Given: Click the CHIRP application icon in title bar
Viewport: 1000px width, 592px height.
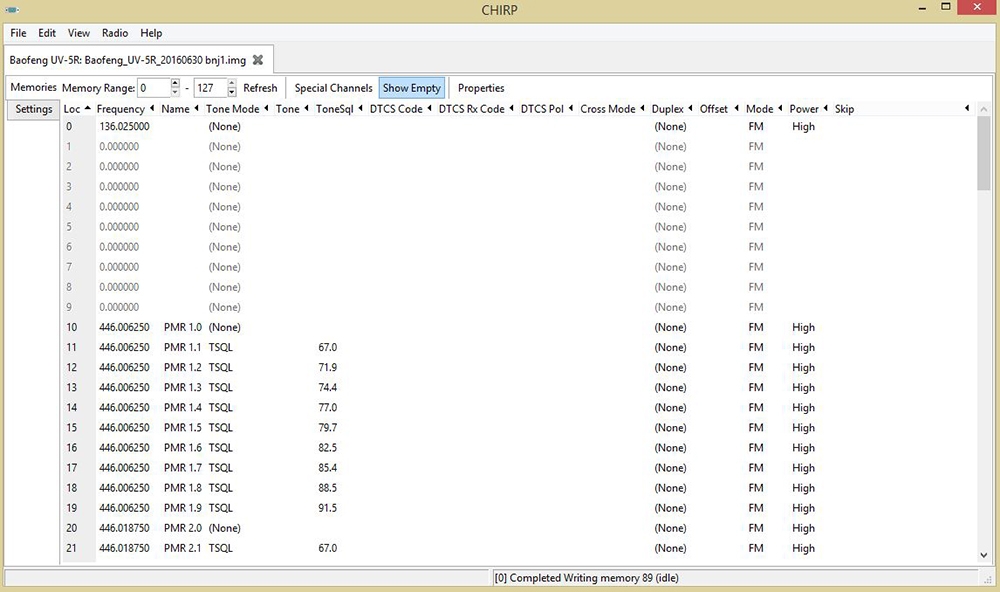Looking at the screenshot, I should (13, 10).
